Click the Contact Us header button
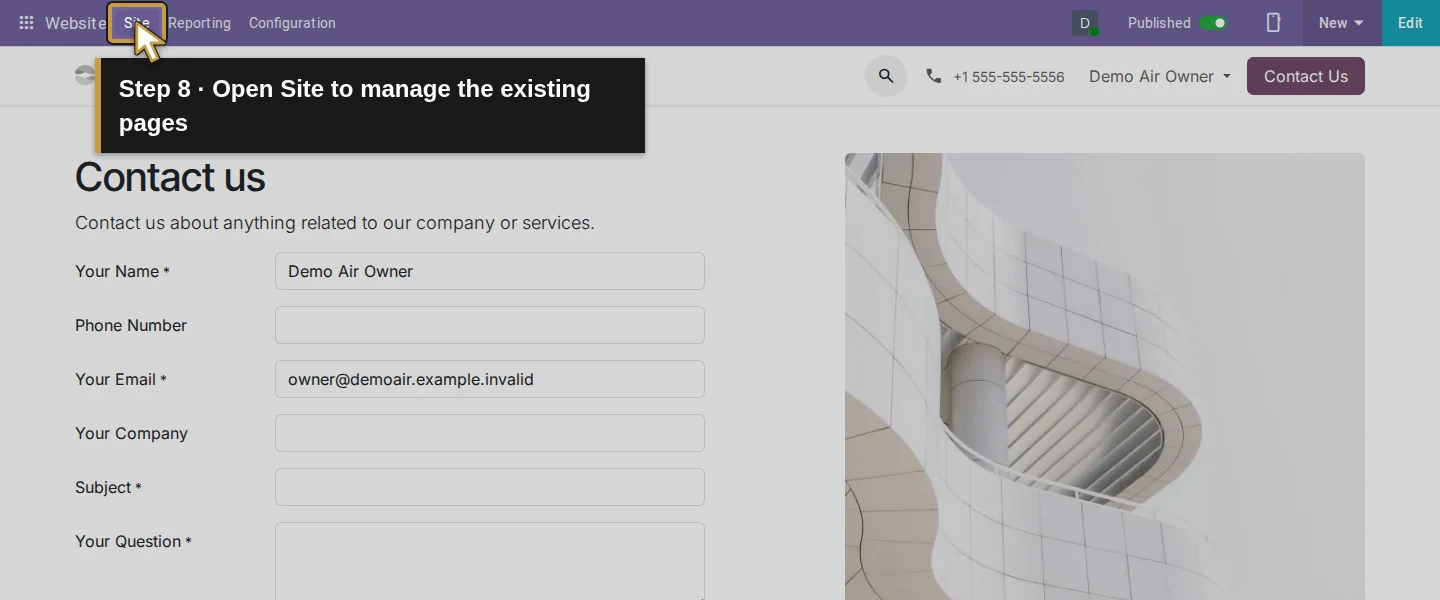Screen dimensions: 1440x600 click(x=1306, y=76)
